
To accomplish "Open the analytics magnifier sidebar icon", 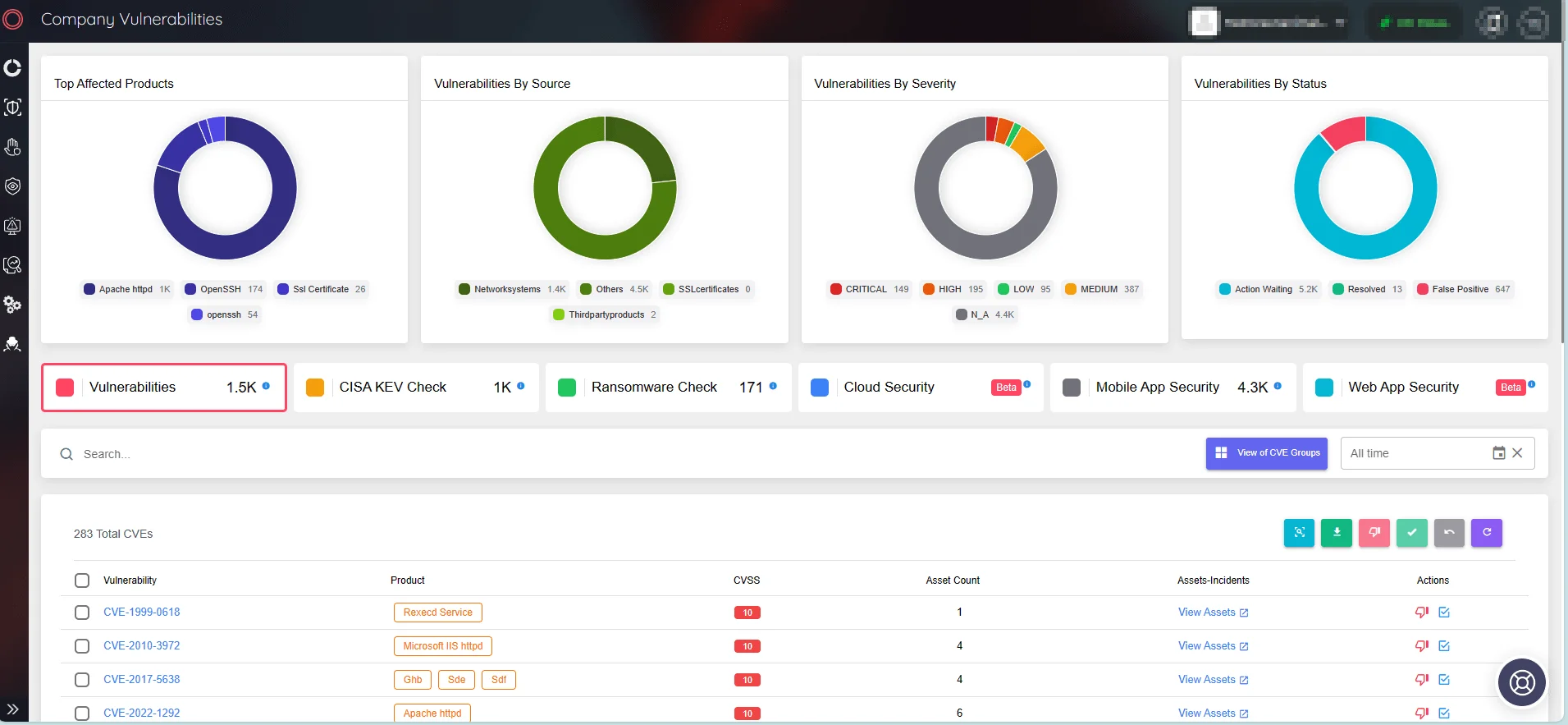I will tap(13, 265).
